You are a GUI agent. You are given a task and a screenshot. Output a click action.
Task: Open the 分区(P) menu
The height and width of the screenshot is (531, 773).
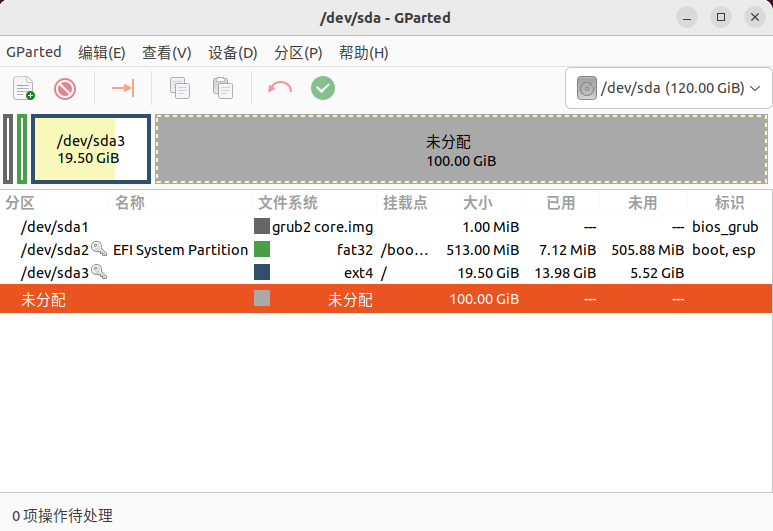point(298,52)
